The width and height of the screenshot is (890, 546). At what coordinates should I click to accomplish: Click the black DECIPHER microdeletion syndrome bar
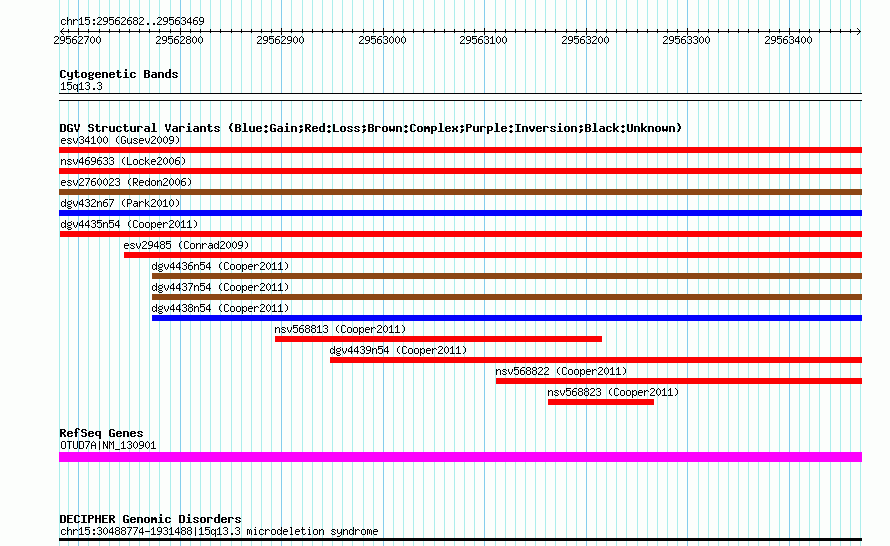coord(460,540)
